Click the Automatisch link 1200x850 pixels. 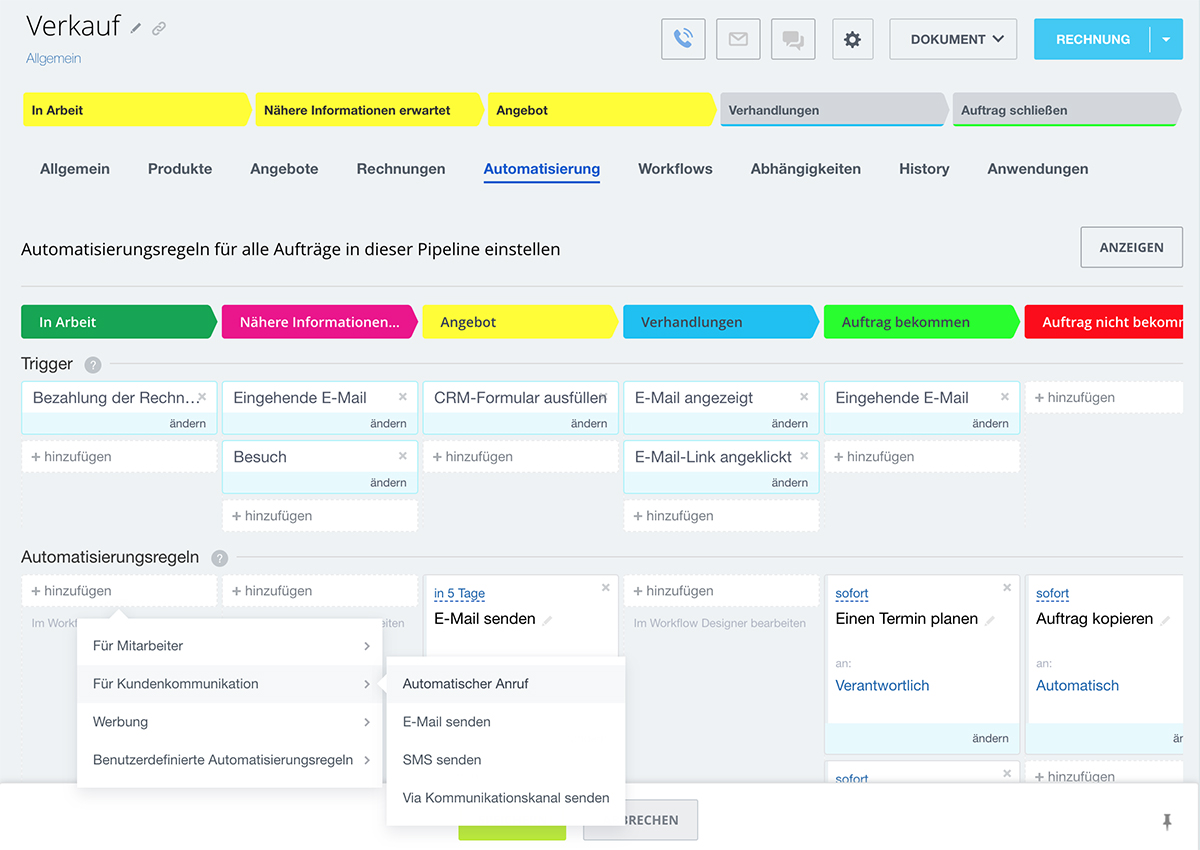(x=1077, y=686)
